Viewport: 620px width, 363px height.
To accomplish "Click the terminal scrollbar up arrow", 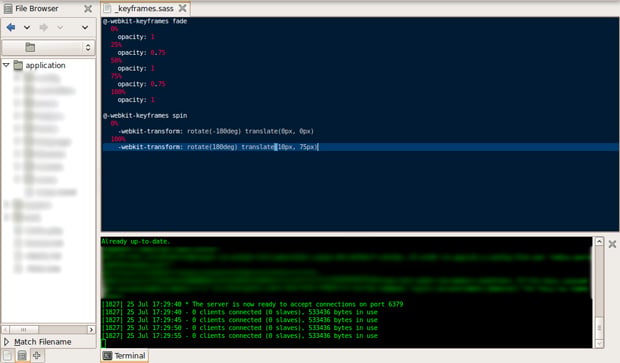I will pos(599,242).
